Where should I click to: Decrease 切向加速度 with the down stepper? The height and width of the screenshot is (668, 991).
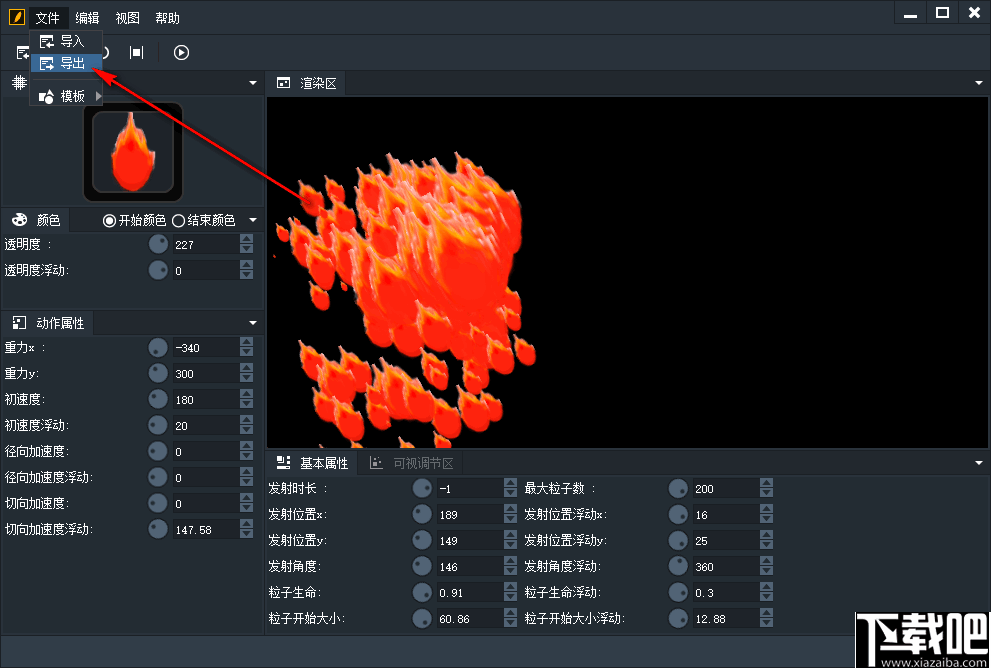246,507
